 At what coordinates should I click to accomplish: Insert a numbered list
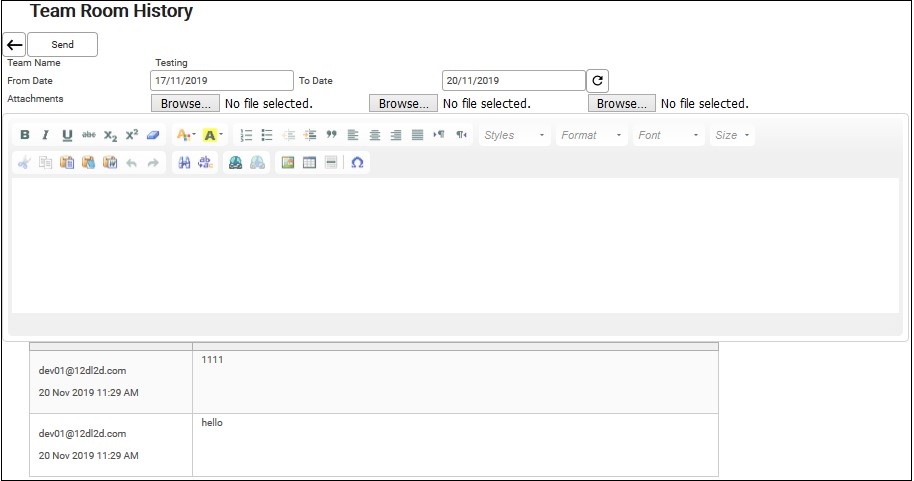246,135
